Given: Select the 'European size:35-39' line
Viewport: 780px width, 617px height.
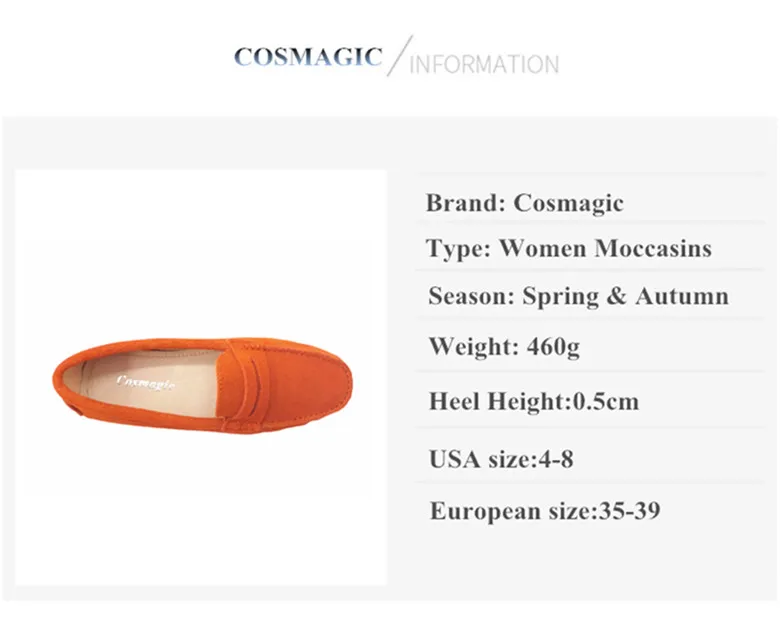Looking at the screenshot, I should 544,511.
